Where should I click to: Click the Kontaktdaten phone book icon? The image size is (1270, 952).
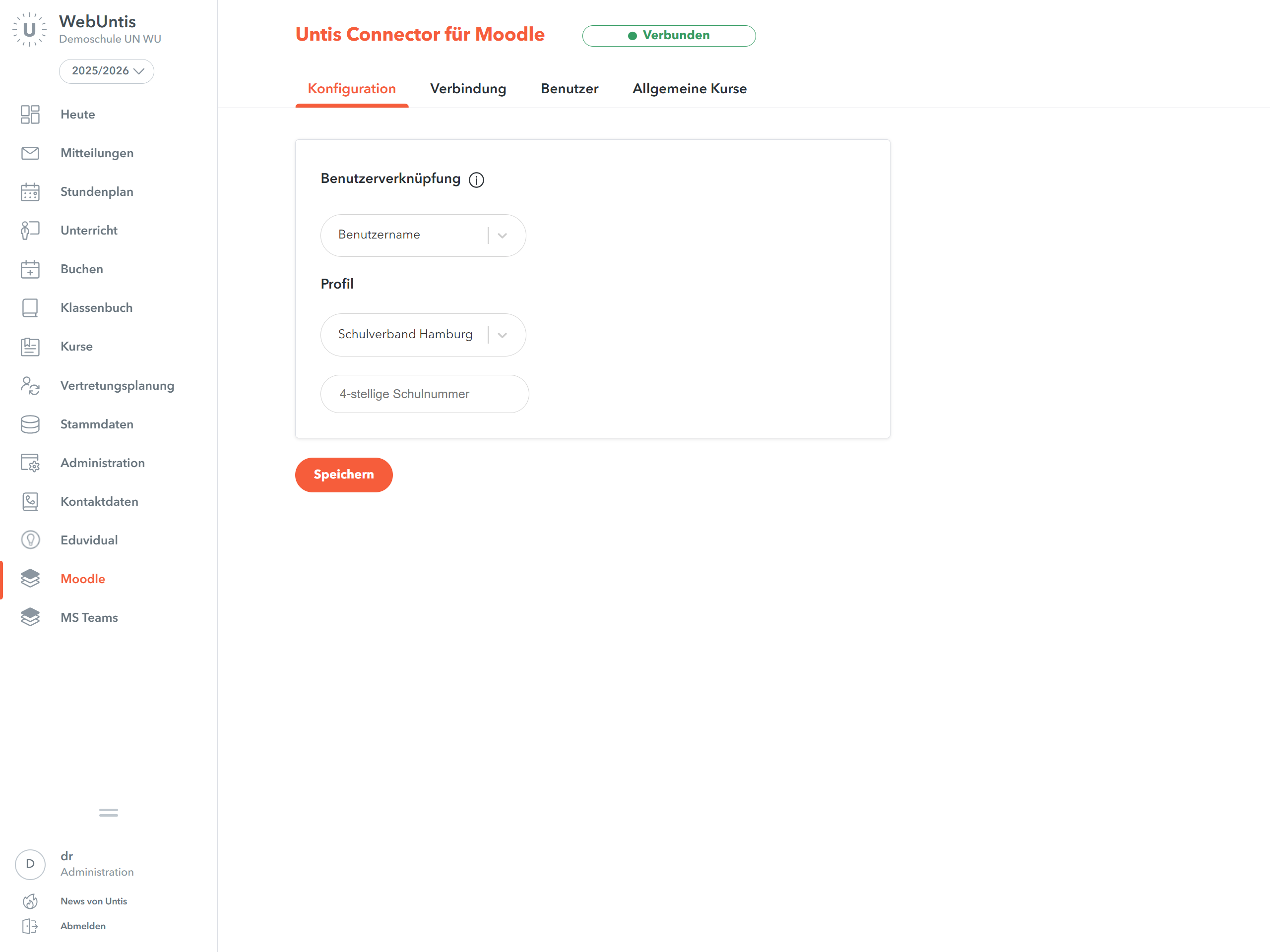(x=30, y=502)
